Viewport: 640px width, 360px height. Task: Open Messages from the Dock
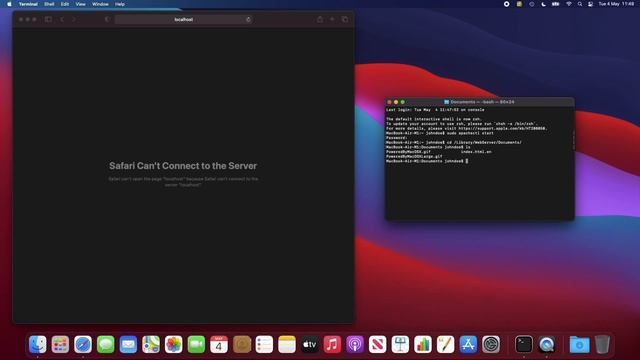pyautogui.click(x=106, y=344)
